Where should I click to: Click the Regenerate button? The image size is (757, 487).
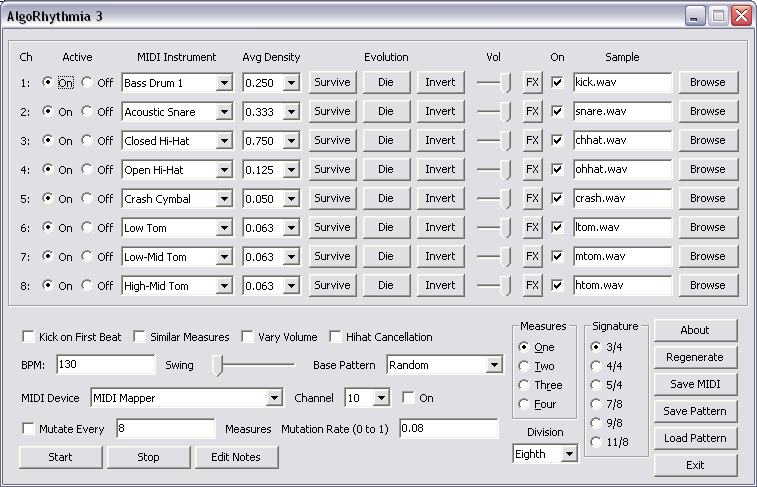coord(694,357)
